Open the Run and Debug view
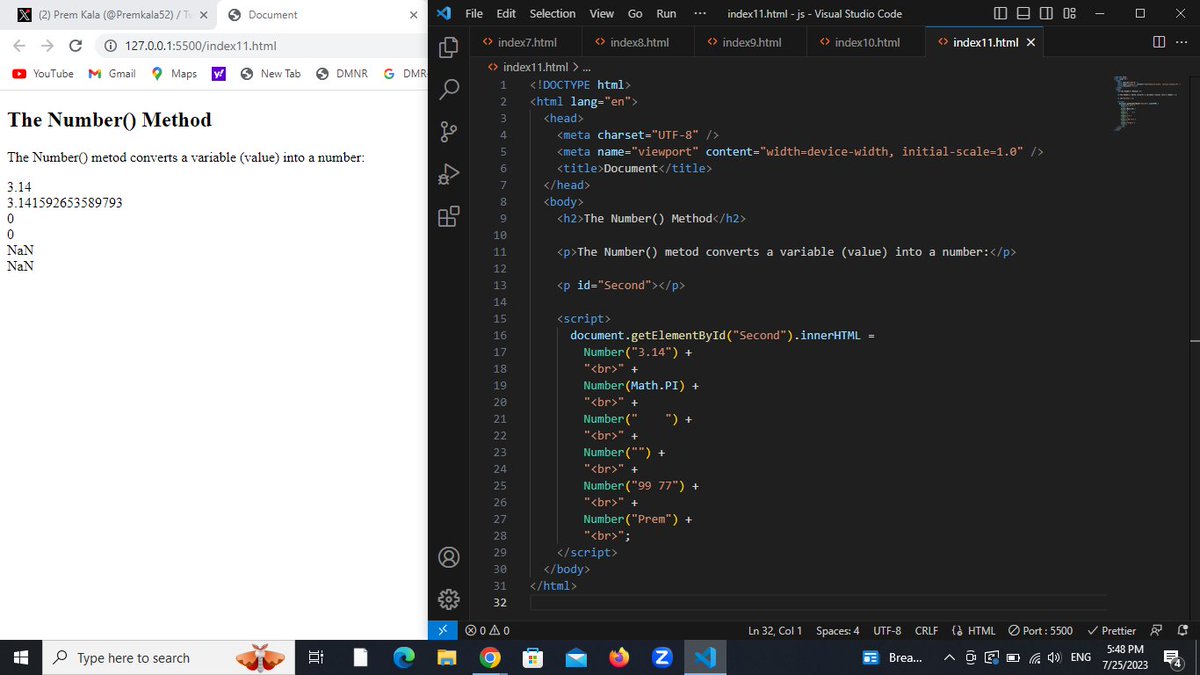Image resolution: width=1200 pixels, height=675 pixels. point(449,173)
